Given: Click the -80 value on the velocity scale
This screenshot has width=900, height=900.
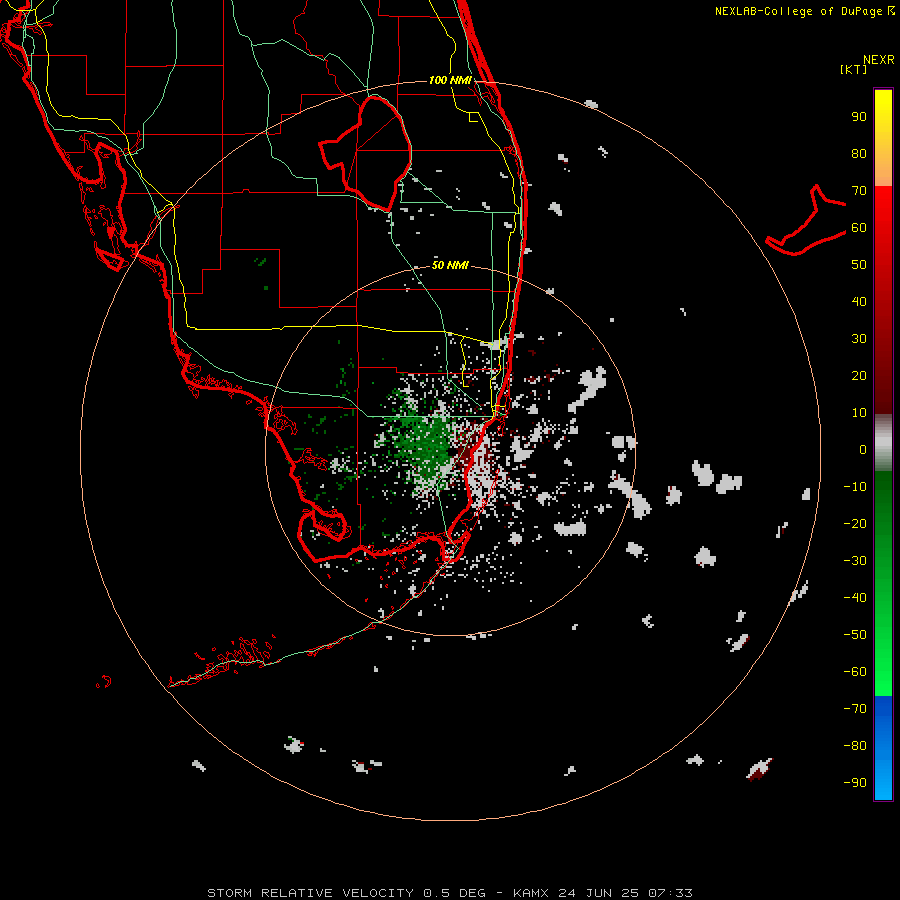Looking at the screenshot, I should [x=855, y=746].
